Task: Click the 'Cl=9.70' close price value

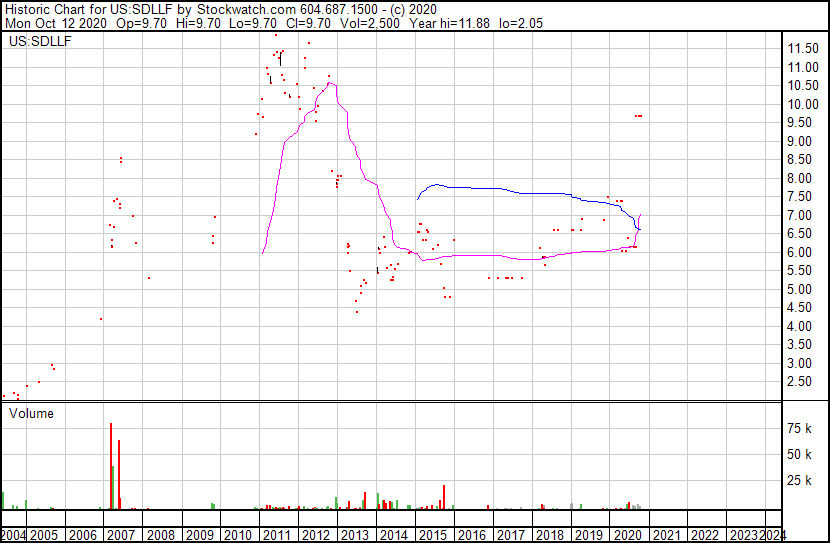Action: pyautogui.click(x=308, y=23)
